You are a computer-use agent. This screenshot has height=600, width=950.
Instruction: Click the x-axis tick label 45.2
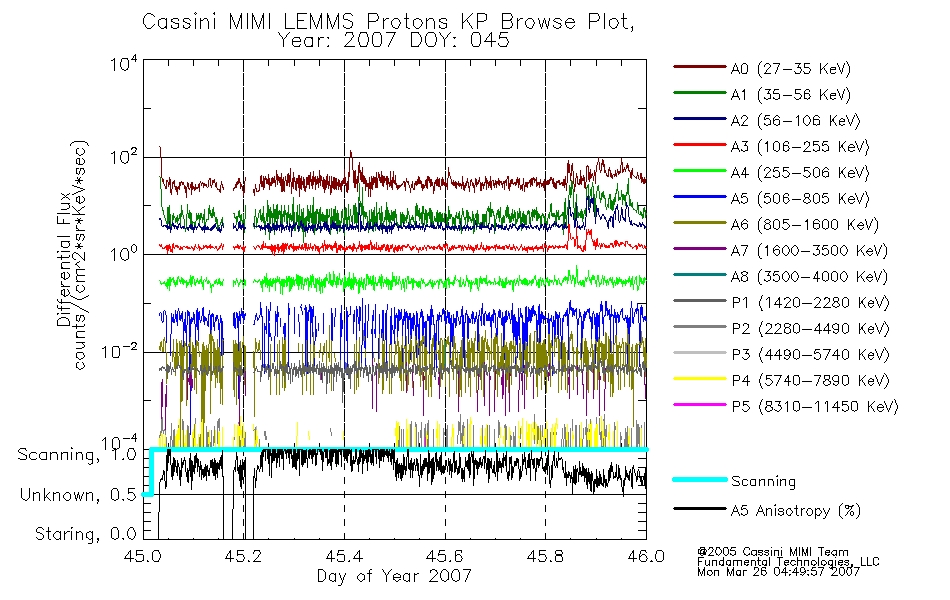[x=243, y=556]
